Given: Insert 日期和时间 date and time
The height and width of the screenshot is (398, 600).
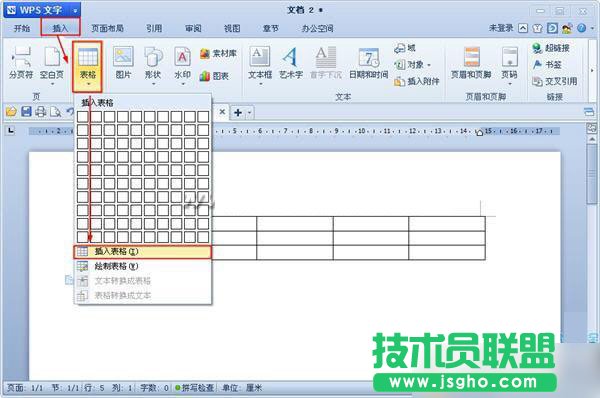Looking at the screenshot, I should coord(368,62).
